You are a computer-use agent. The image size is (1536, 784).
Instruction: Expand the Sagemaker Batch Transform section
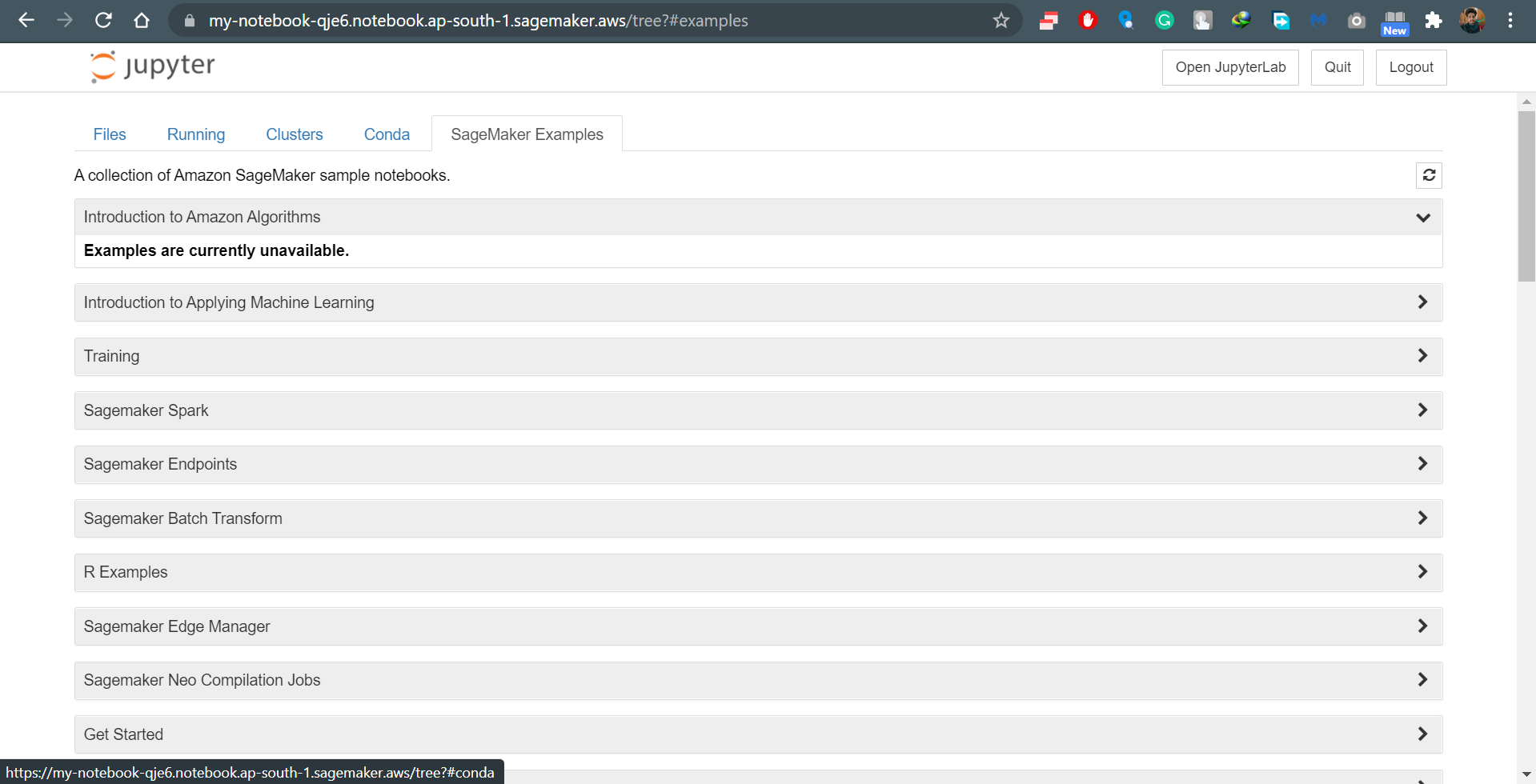758,518
